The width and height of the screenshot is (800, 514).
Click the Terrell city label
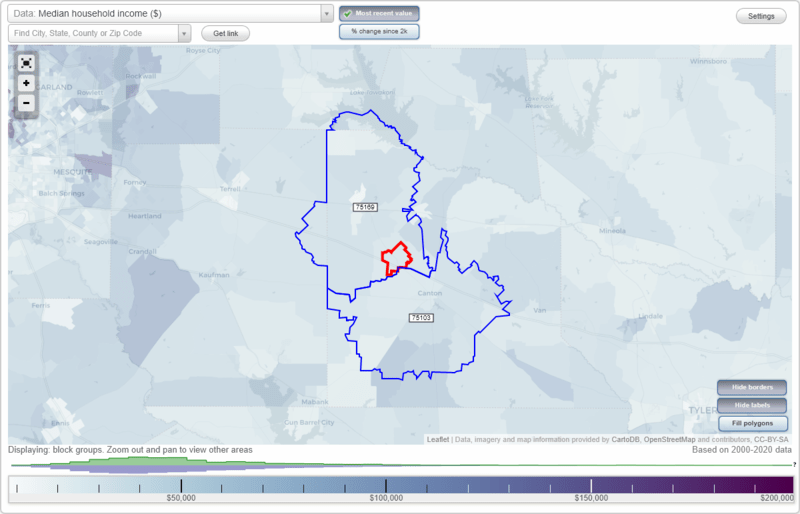tap(230, 189)
